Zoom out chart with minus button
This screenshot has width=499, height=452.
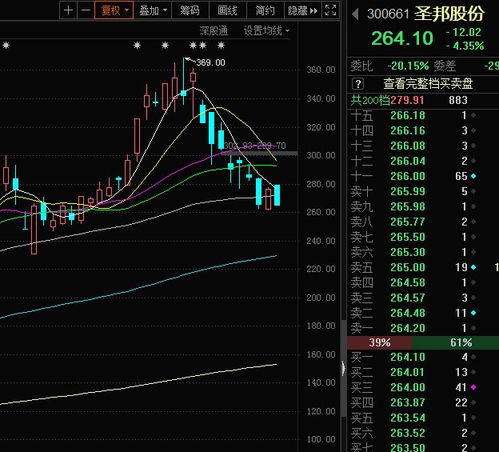coord(86,10)
